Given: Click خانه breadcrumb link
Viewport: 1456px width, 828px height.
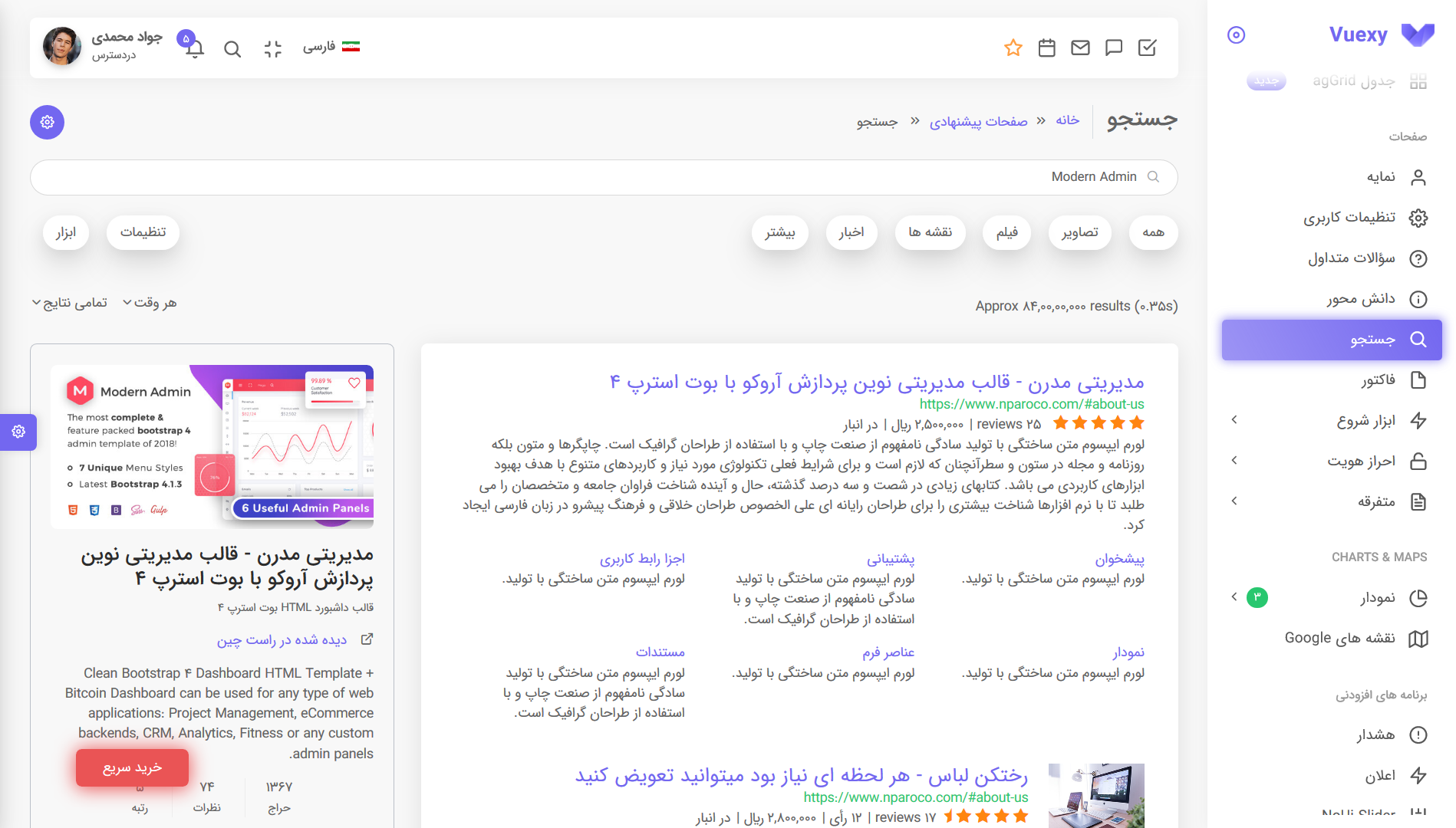Looking at the screenshot, I should pos(1067,120).
